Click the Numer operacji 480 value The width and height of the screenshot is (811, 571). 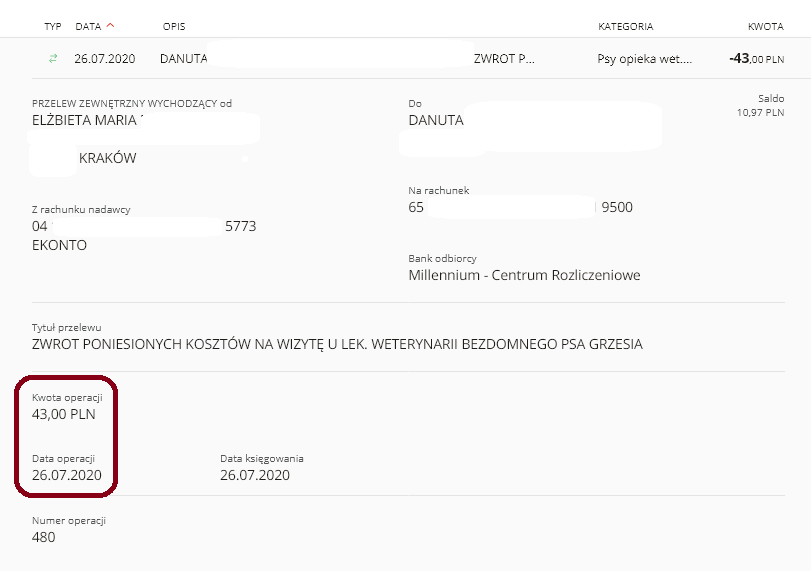pos(43,537)
